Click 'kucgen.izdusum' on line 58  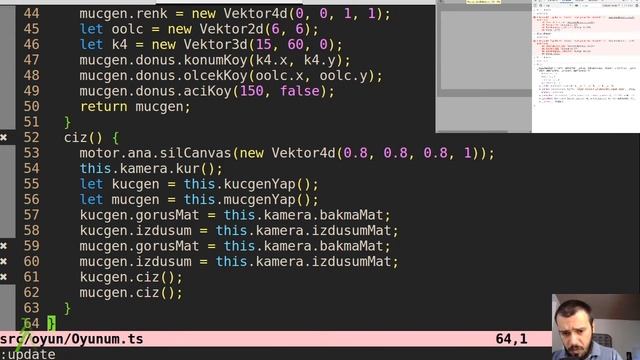click(135, 231)
